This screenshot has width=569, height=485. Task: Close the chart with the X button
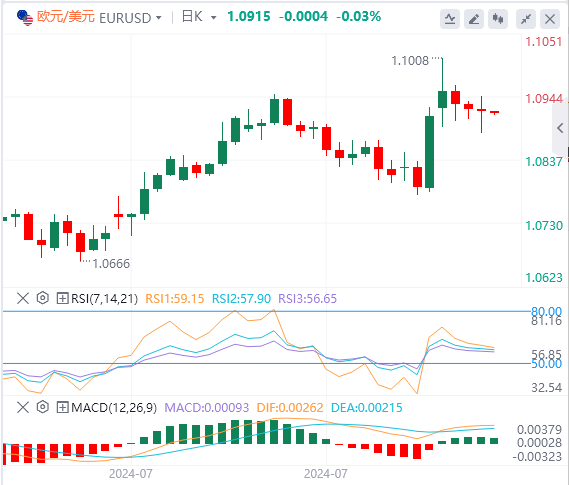point(549,19)
